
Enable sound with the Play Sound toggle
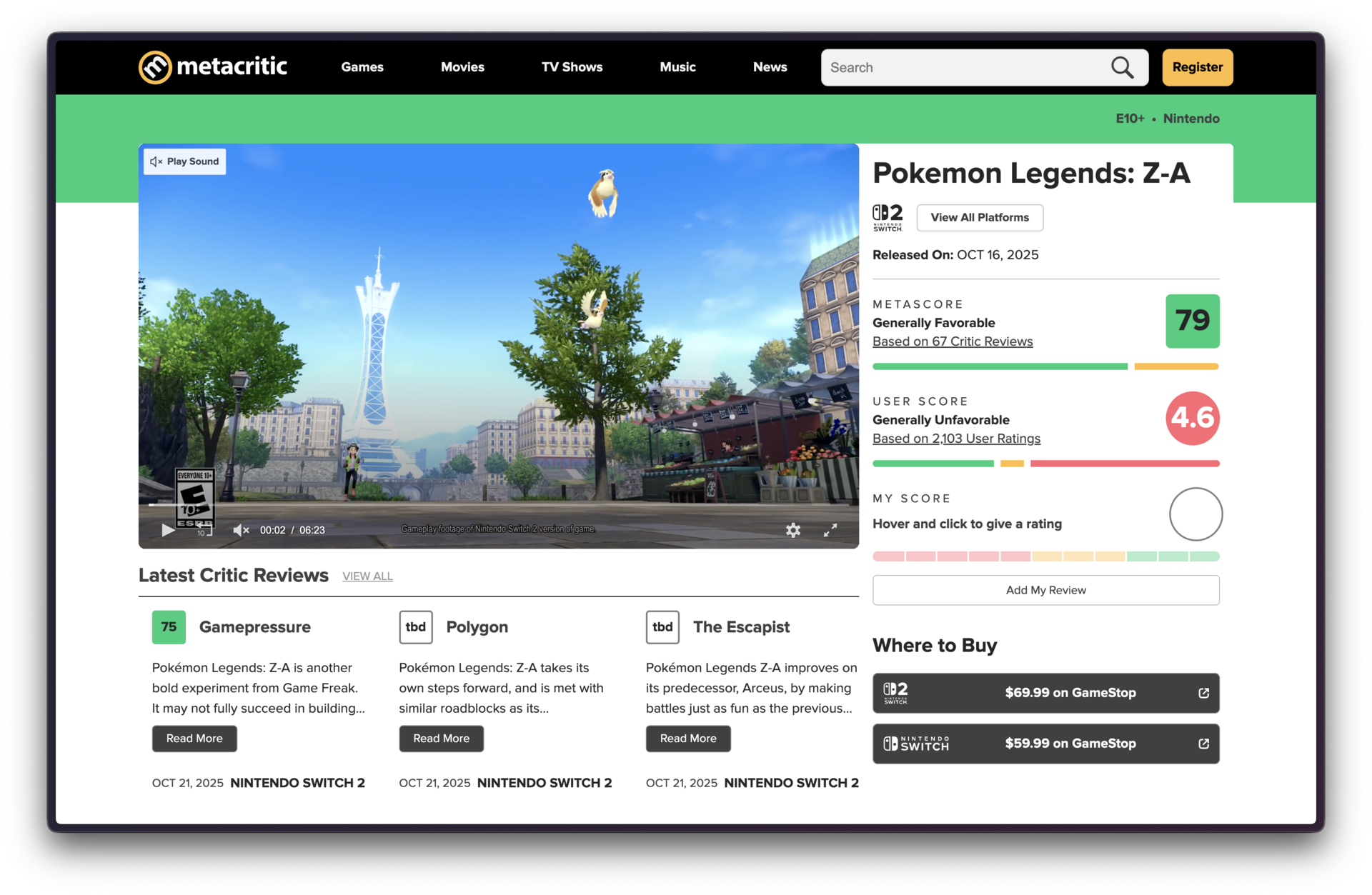coord(184,161)
